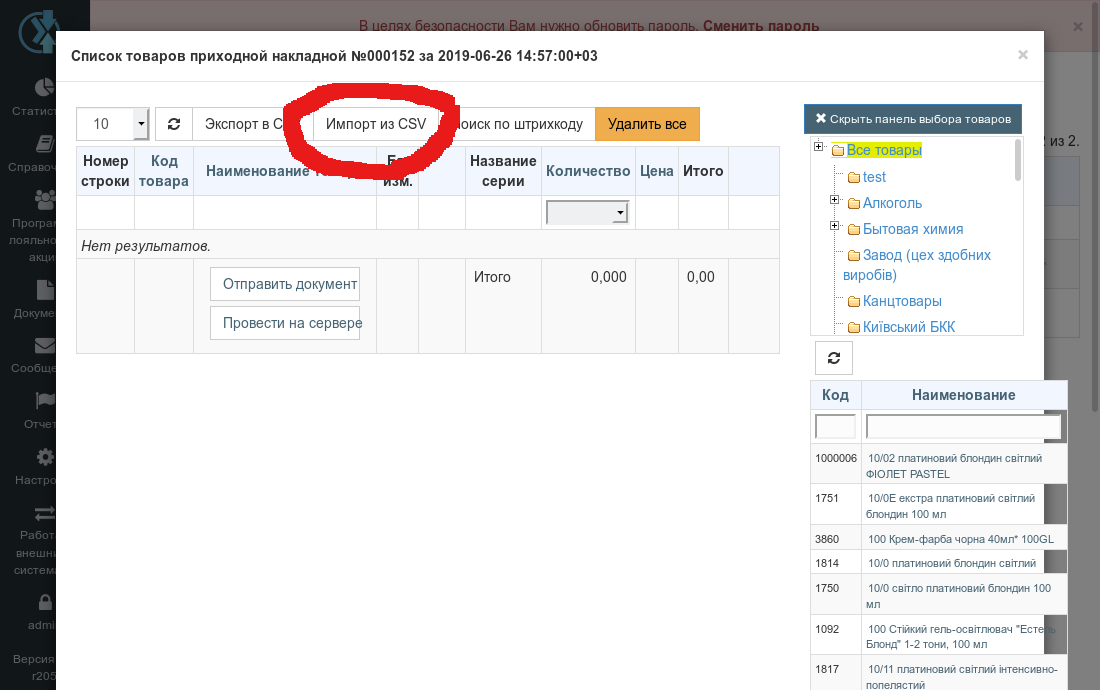Viewport: 1100px width, 690px height.
Task: Open Statistics via the pie chart sidebar icon
Action: (x=44, y=87)
